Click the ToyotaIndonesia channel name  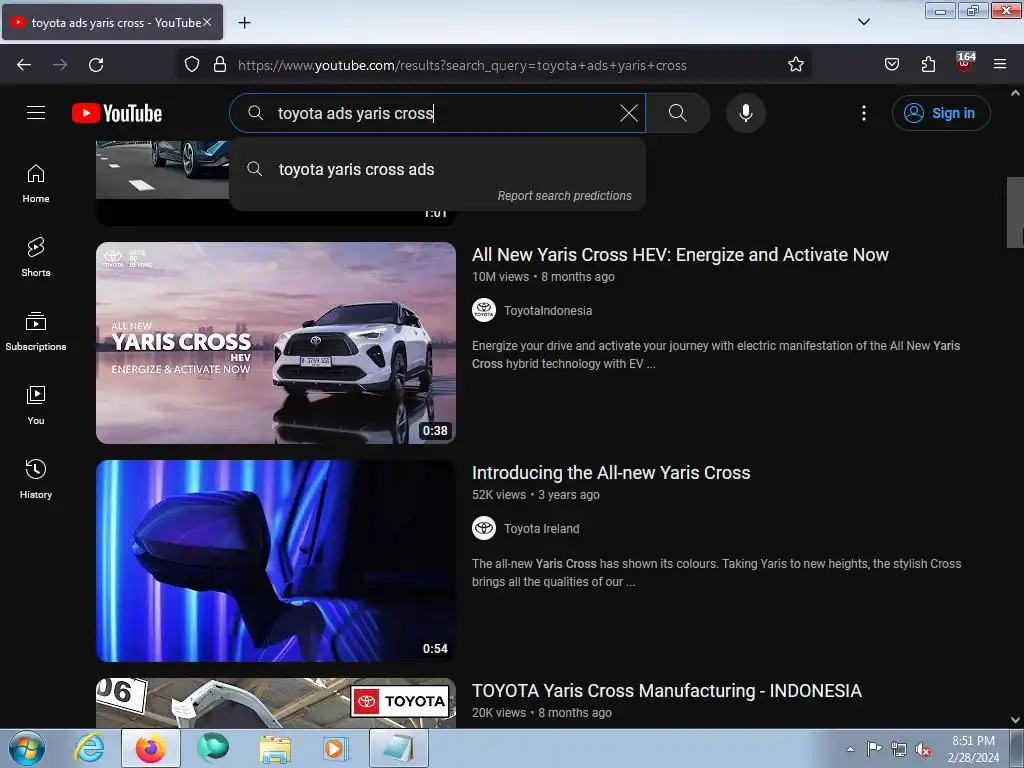tap(548, 311)
